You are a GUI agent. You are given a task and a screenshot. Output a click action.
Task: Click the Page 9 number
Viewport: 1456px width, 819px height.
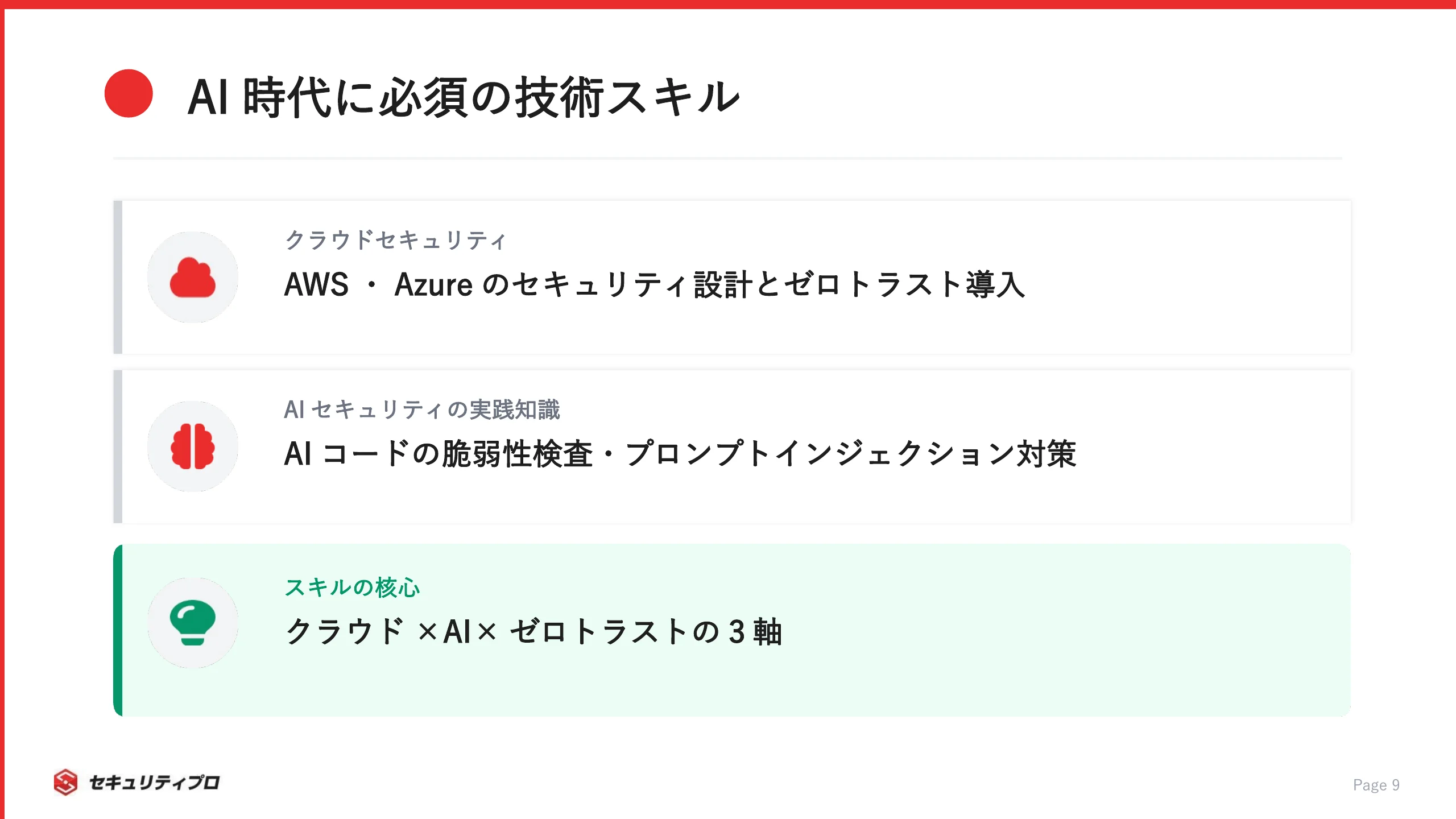pos(1376,785)
